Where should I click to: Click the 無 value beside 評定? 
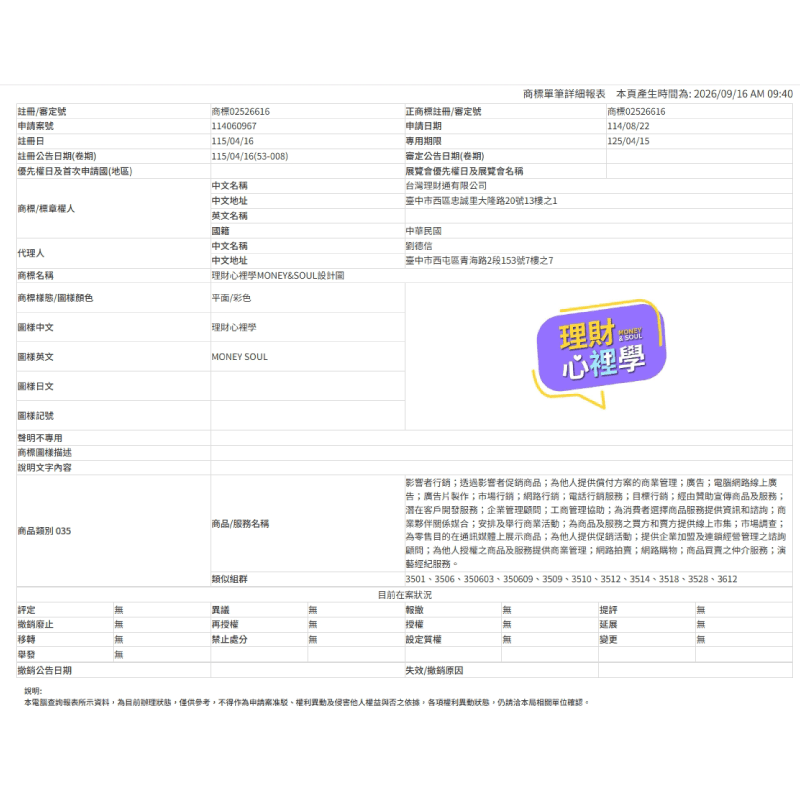coord(119,610)
